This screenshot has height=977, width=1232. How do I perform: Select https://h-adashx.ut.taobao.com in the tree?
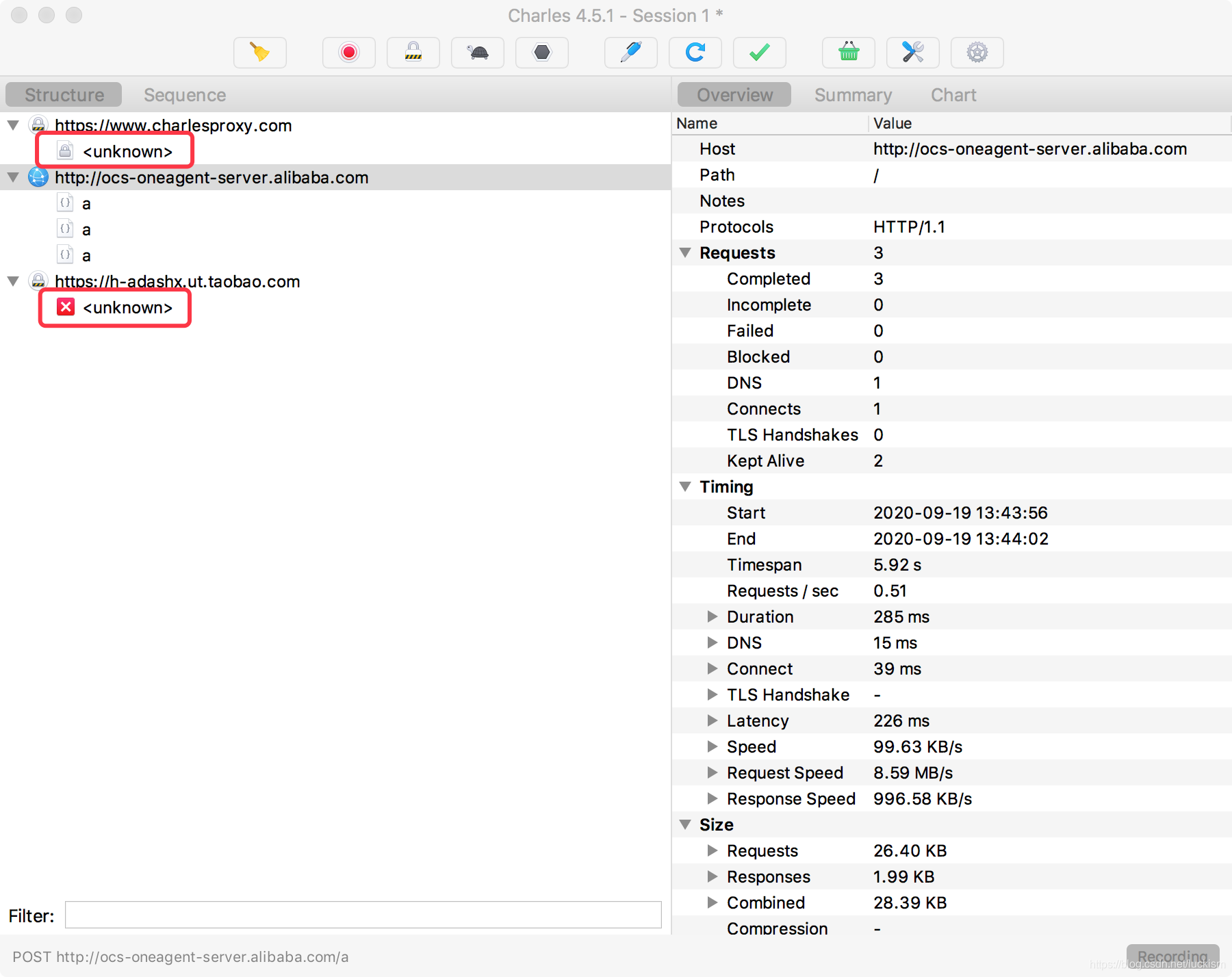(x=177, y=281)
